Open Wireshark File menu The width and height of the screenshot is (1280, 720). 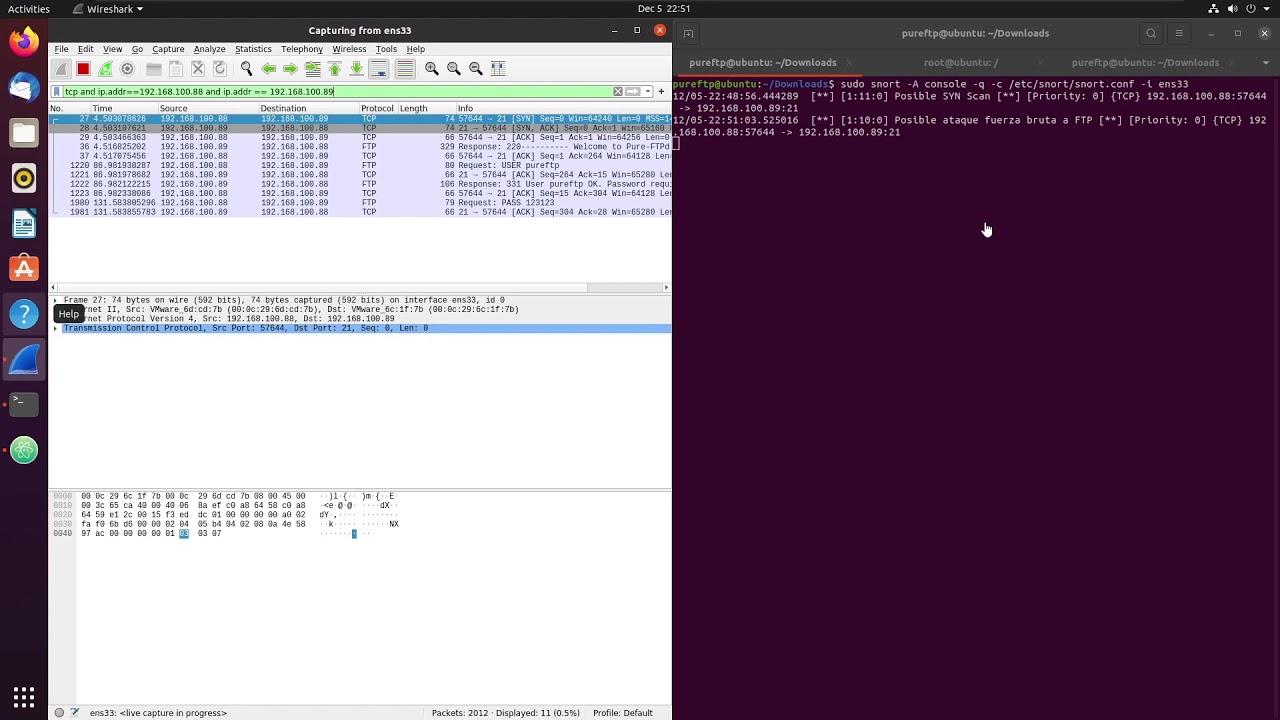pyautogui.click(x=61, y=49)
